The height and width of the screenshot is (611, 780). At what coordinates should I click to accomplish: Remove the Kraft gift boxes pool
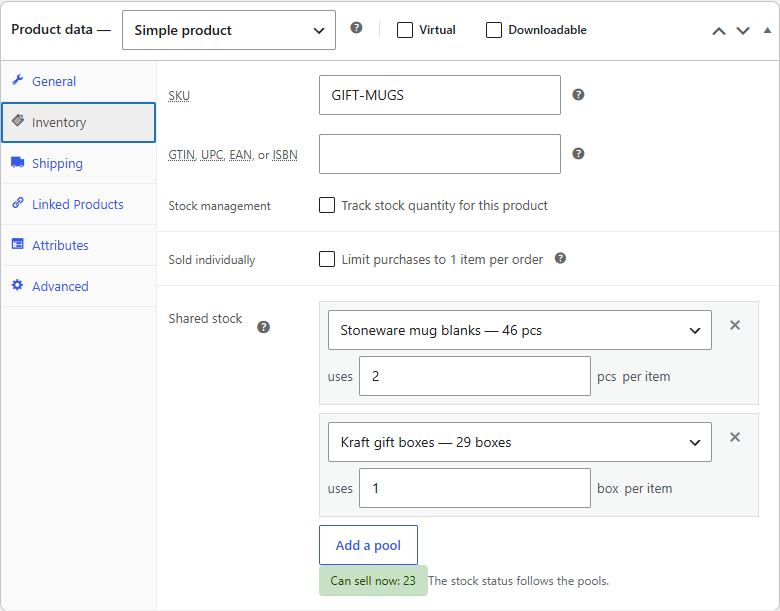pos(735,437)
